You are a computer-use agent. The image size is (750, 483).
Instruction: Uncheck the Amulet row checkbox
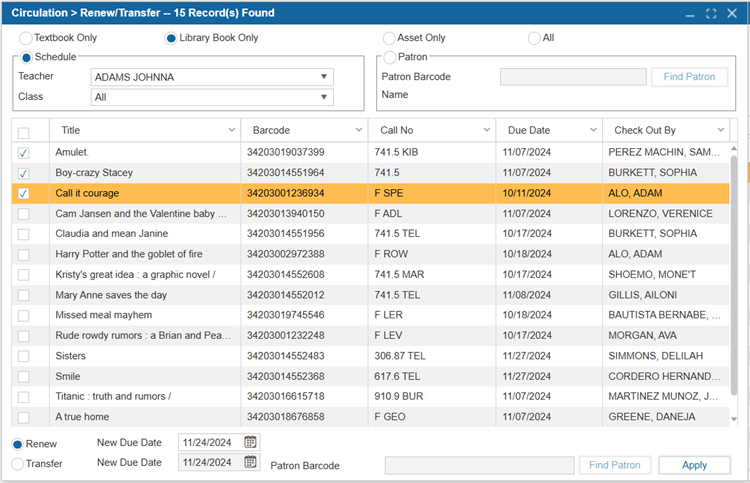tap(23, 153)
